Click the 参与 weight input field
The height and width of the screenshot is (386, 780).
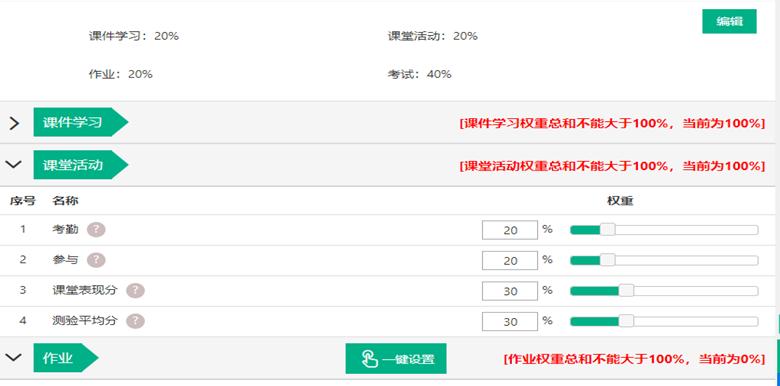click(x=510, y=261)
